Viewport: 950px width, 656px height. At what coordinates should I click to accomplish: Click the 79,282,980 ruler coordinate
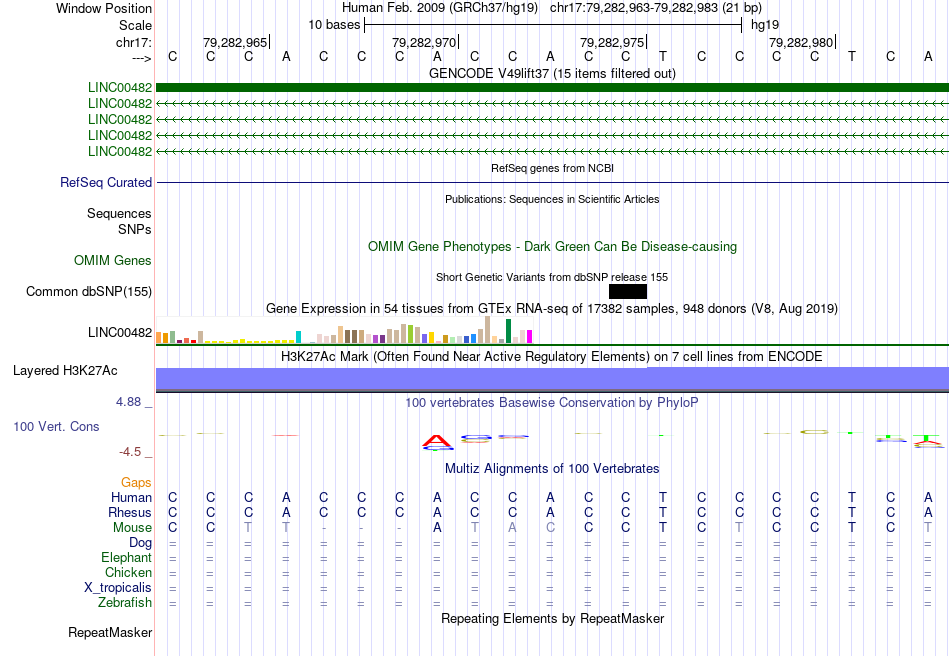(x=801, y=42)
